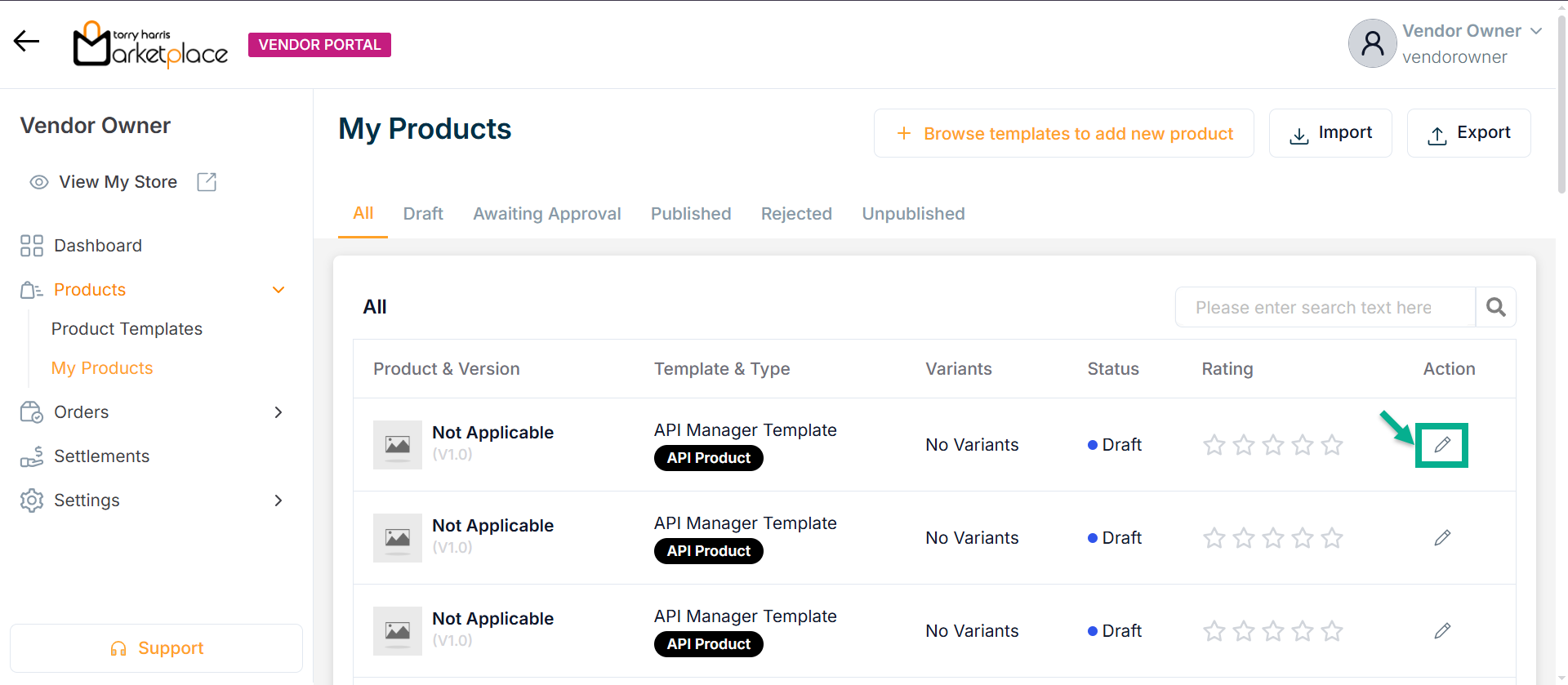Click Browse templates to add new product
The height and width of the screenshot is (685, 1568).
click(x=1063, y=133)
